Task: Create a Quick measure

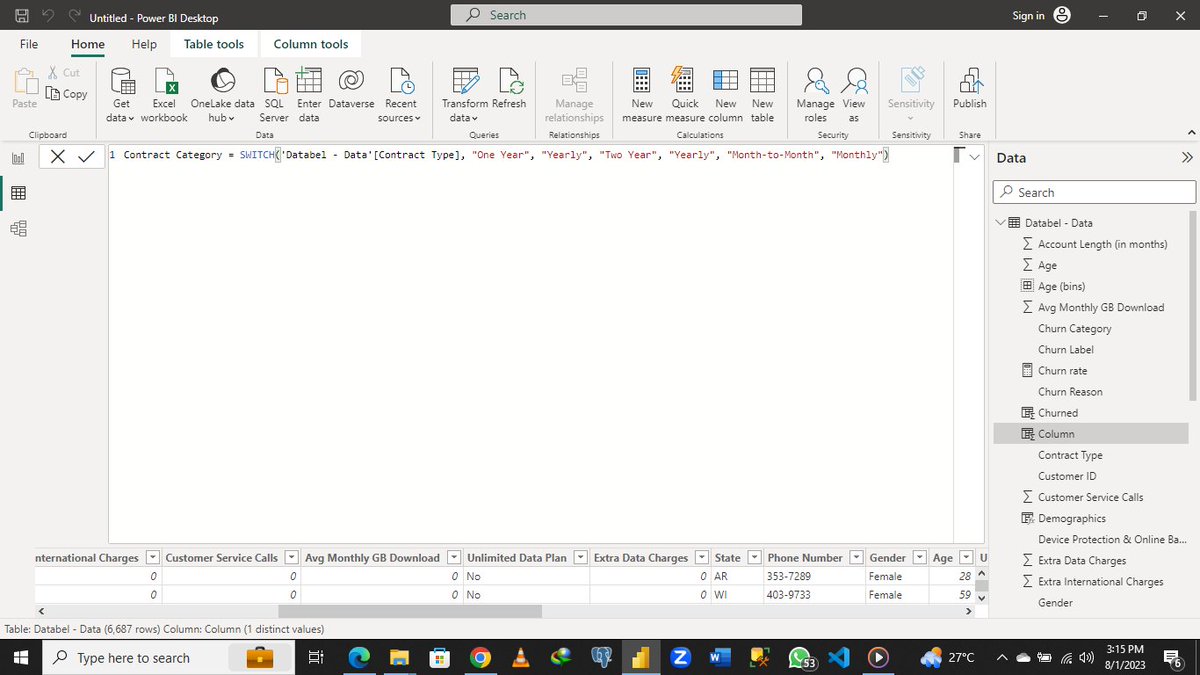Action: 685,95
